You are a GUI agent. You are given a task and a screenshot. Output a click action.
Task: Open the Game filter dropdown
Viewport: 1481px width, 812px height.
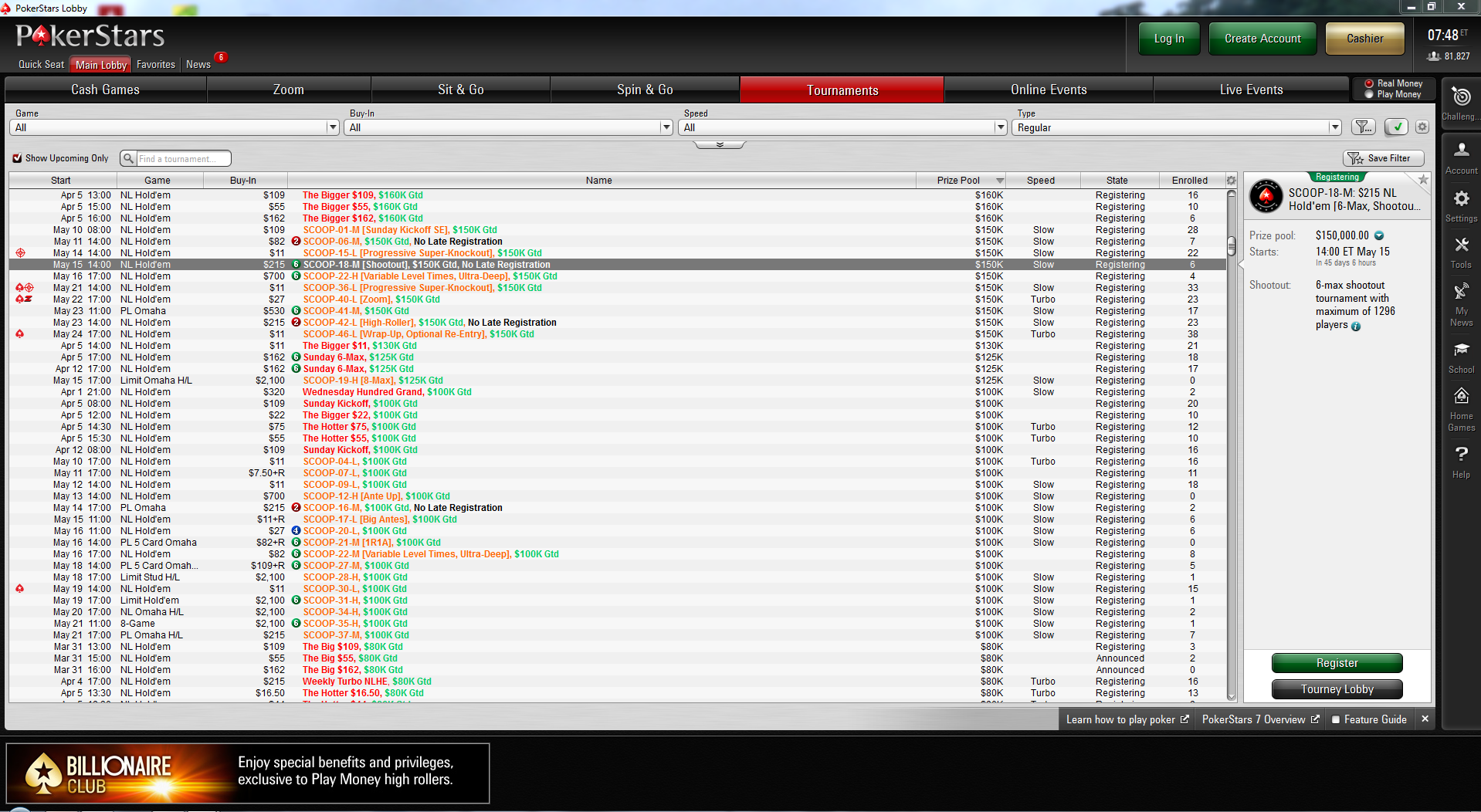[175, 127]
